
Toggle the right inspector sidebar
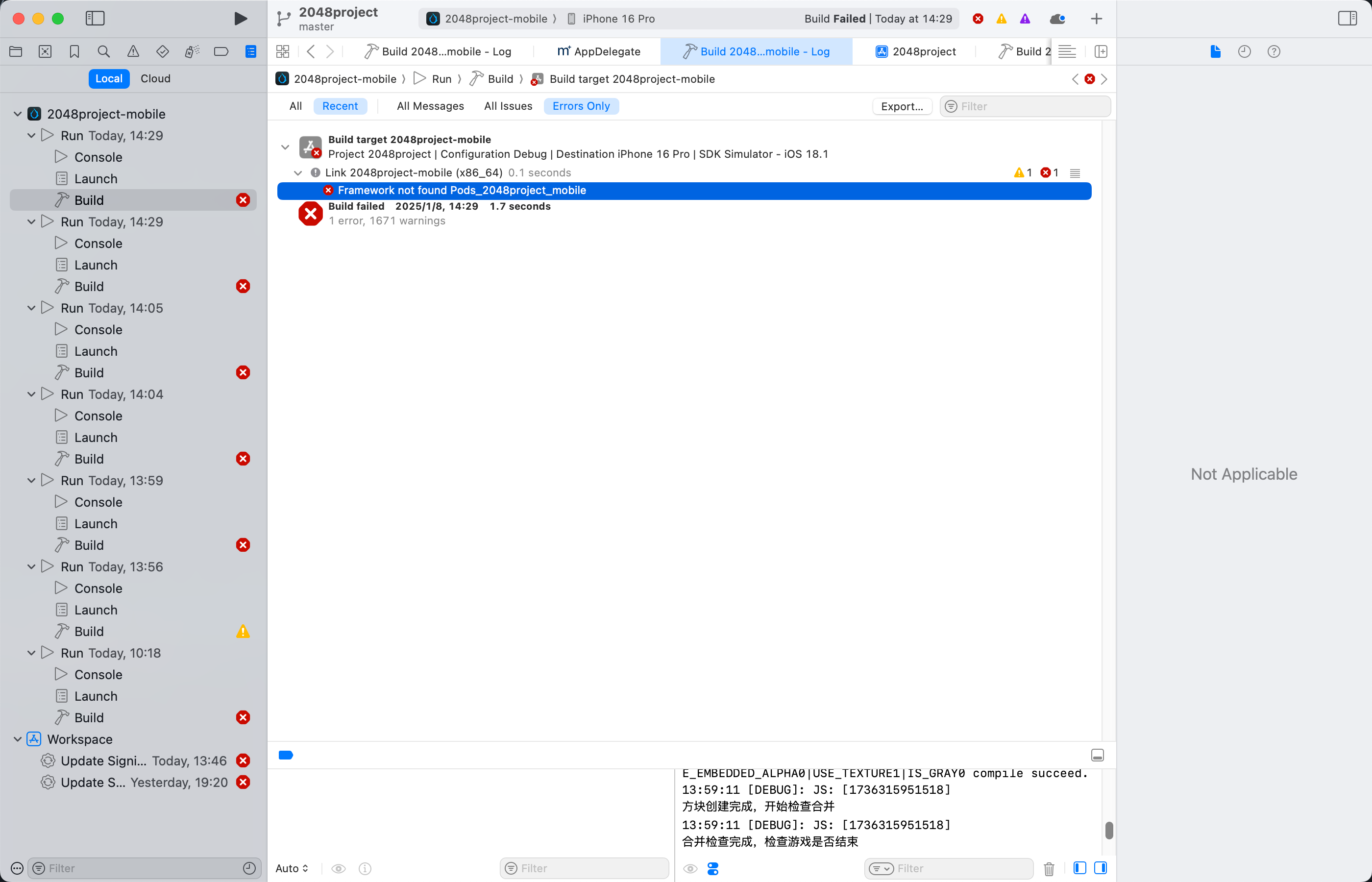pos(1347,18)
